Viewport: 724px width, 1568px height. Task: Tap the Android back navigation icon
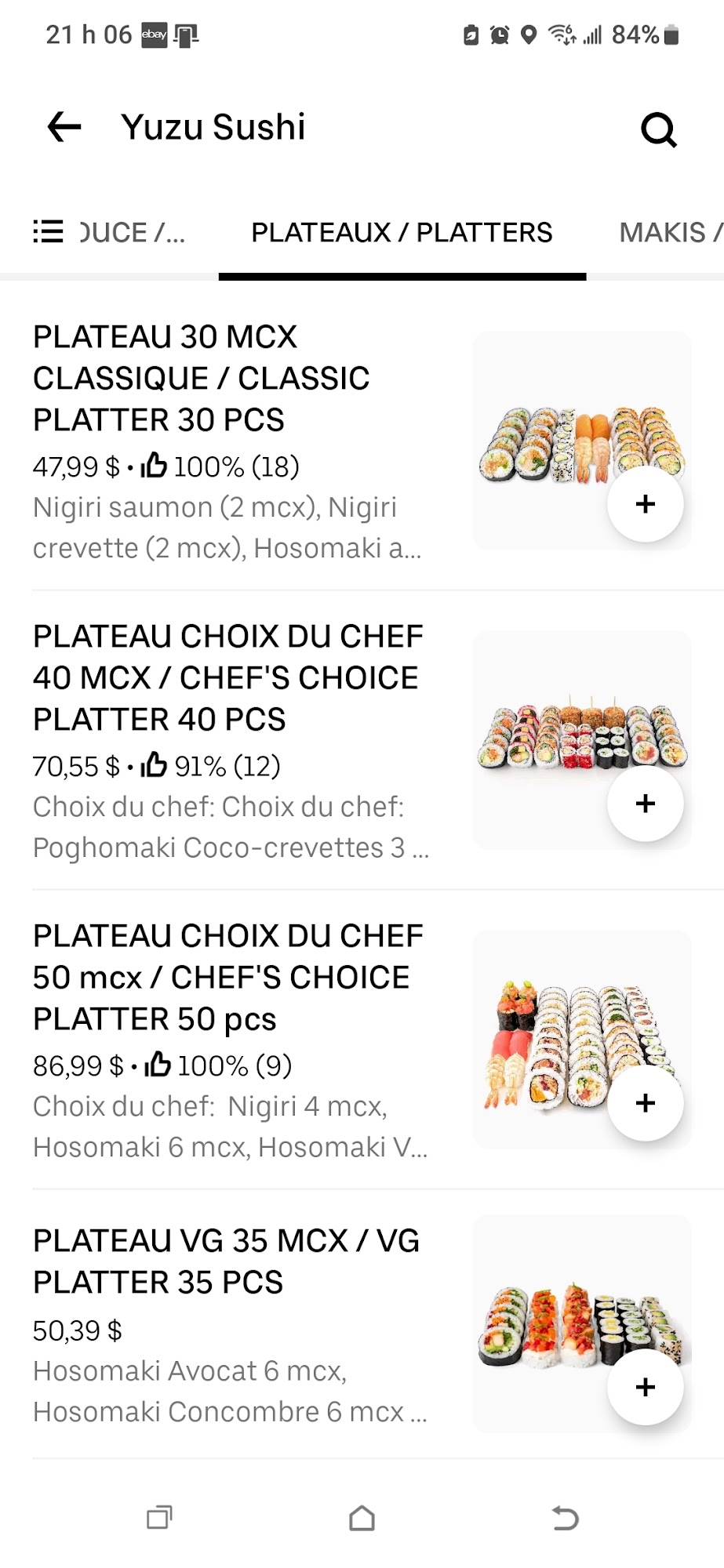565,1519
